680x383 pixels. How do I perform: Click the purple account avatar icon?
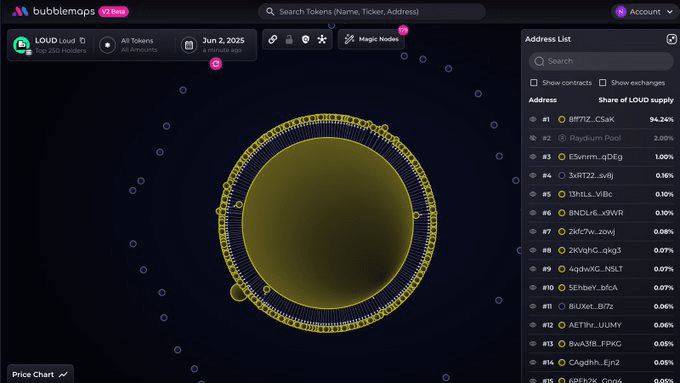point(621,12)
